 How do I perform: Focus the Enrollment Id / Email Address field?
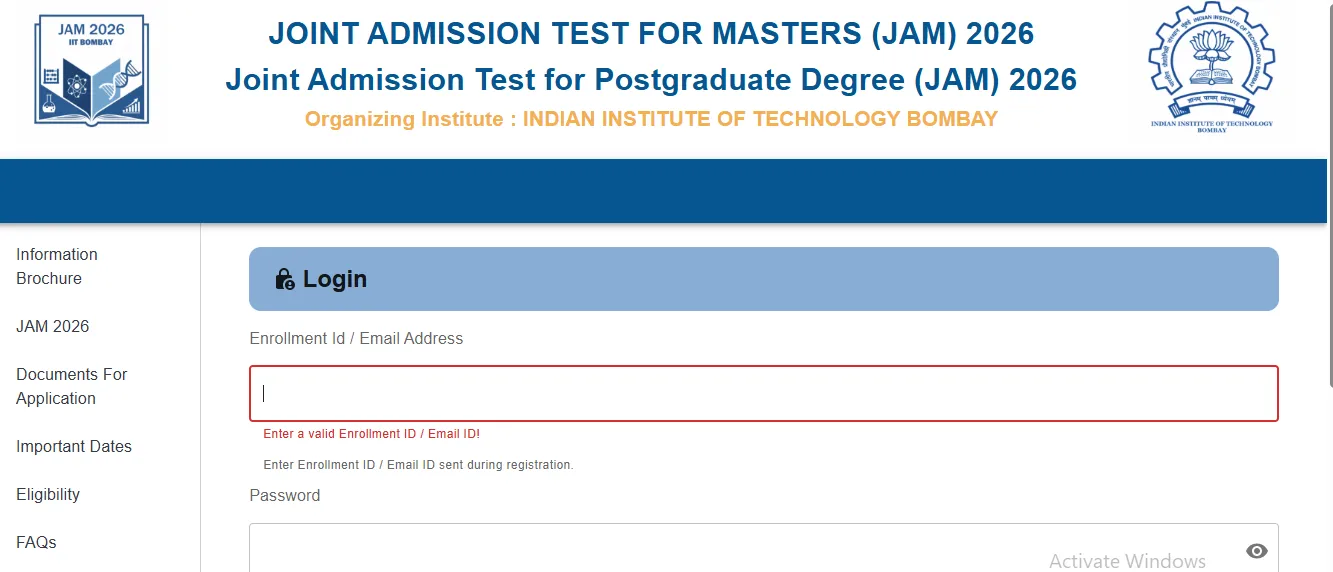click(x=763, y=393)
